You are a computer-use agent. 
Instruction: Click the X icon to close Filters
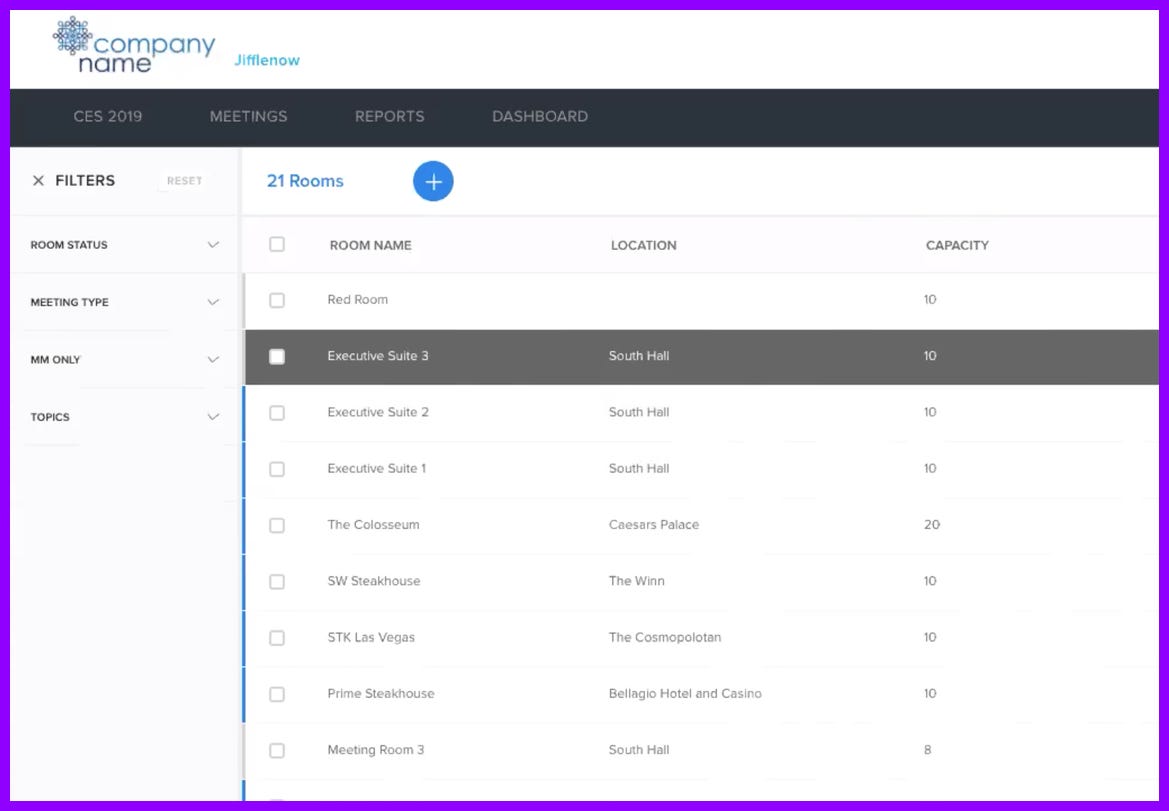tap(38, 180)
